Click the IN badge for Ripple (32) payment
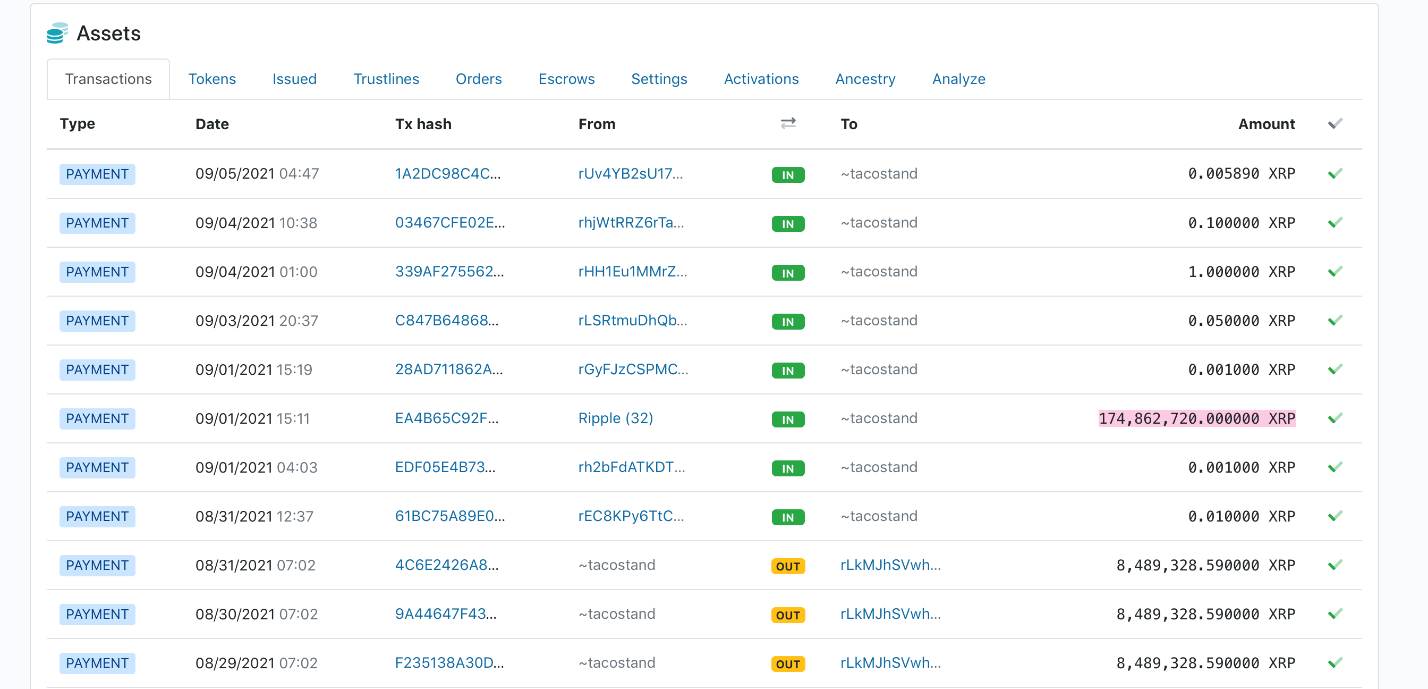The width and height of the screenshot is (1428, 689). (788, 419)
